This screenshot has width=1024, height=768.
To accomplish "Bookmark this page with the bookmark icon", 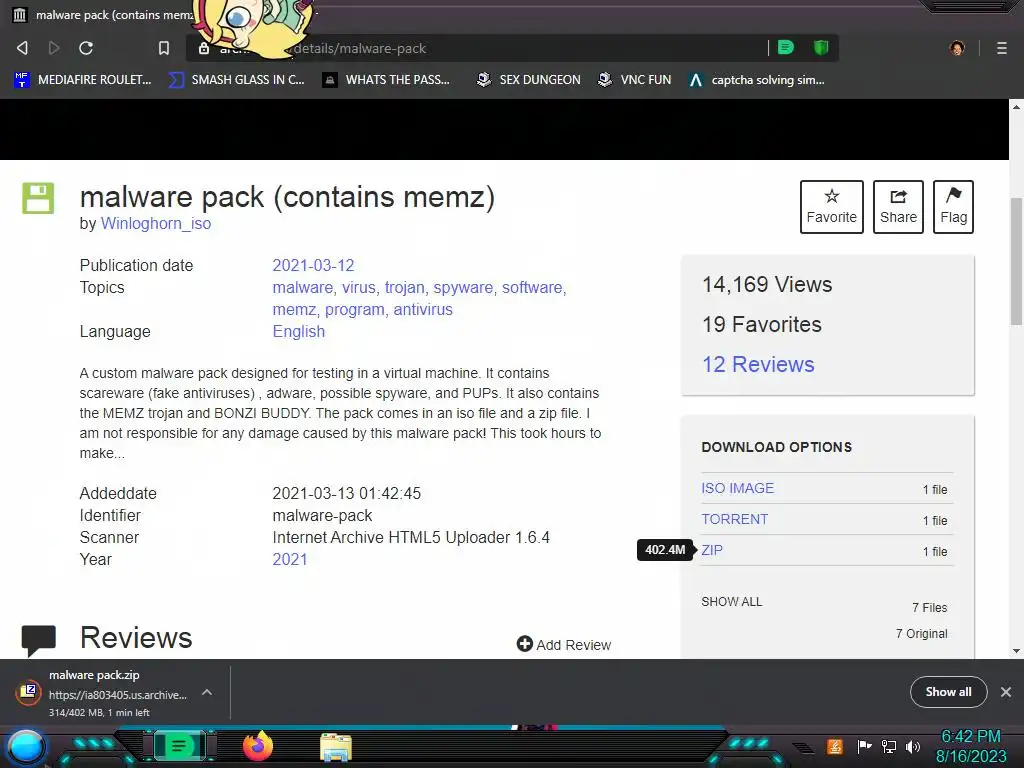I will pos(164,48).
